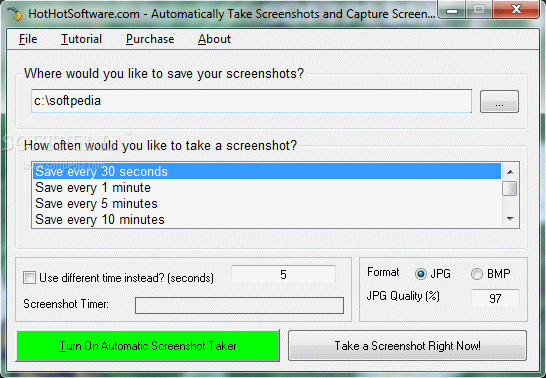Click the browse folder '...' button

(x=499, y=102)
